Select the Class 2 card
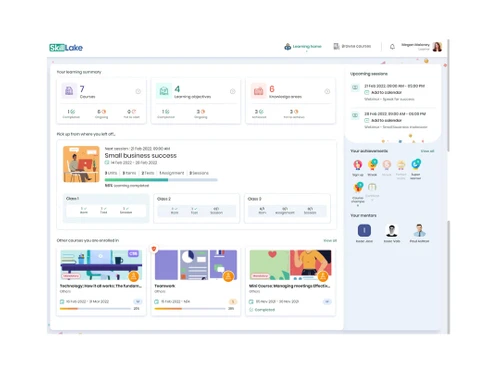 pyautogui.click(x=196, y=208)
